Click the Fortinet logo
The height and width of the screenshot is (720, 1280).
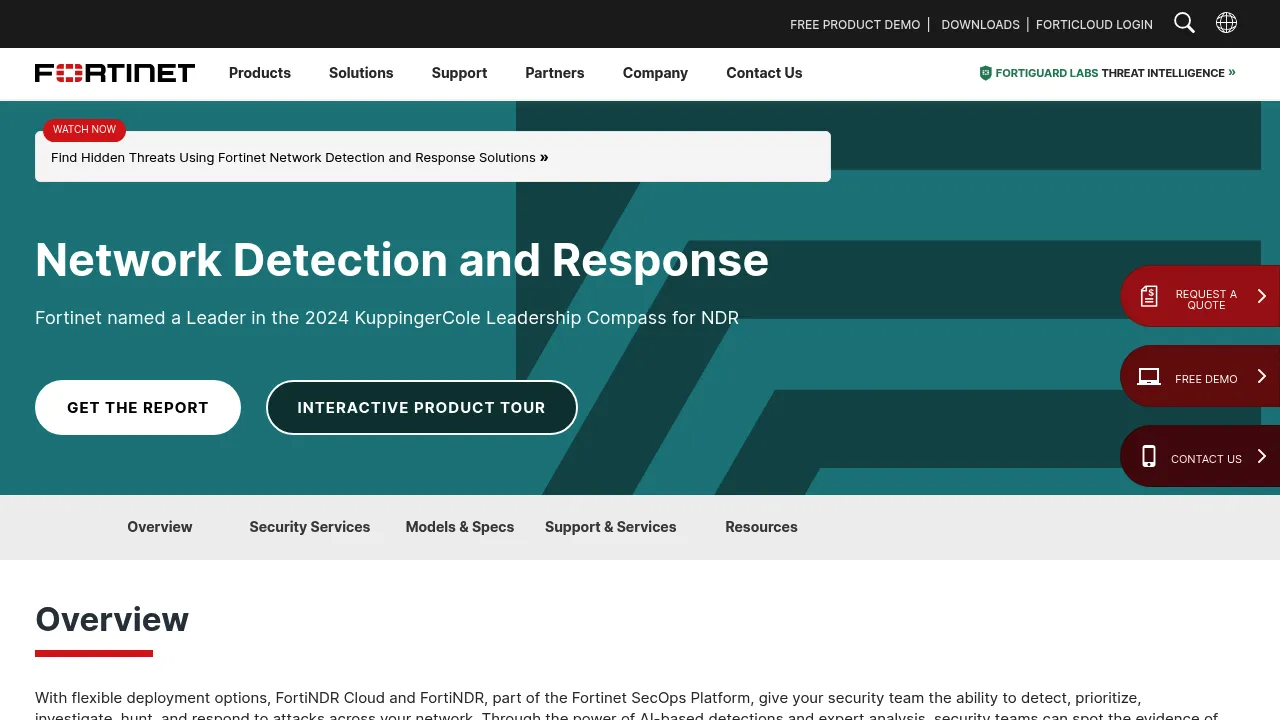click(115, 73)
